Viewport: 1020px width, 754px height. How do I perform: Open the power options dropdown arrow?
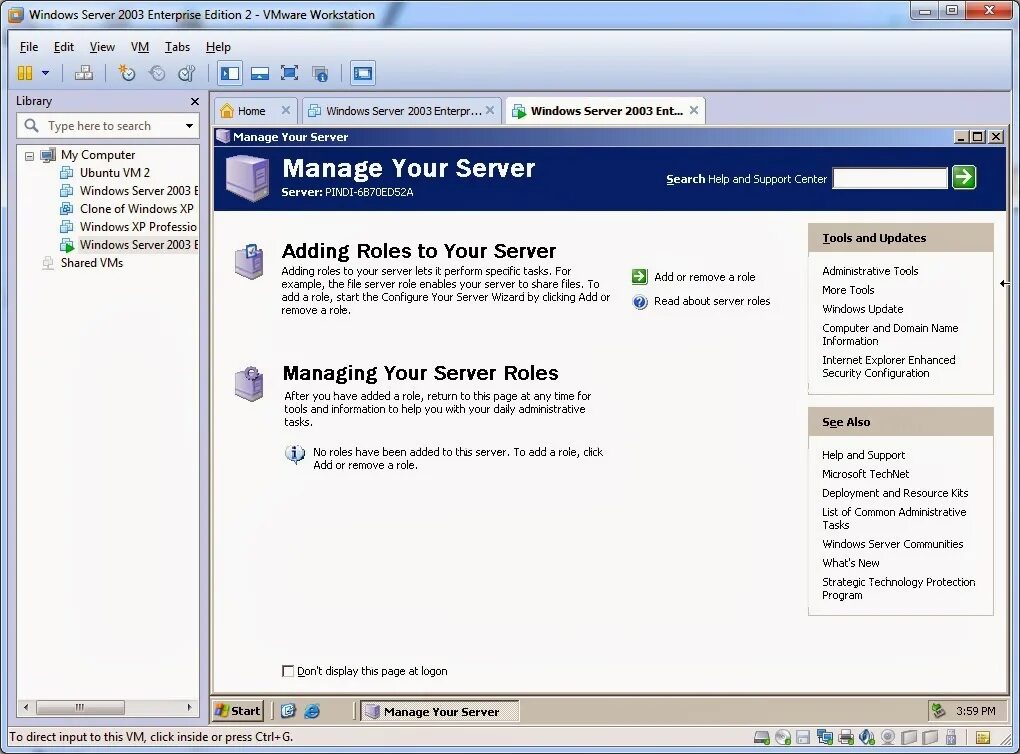coord(46,74)
